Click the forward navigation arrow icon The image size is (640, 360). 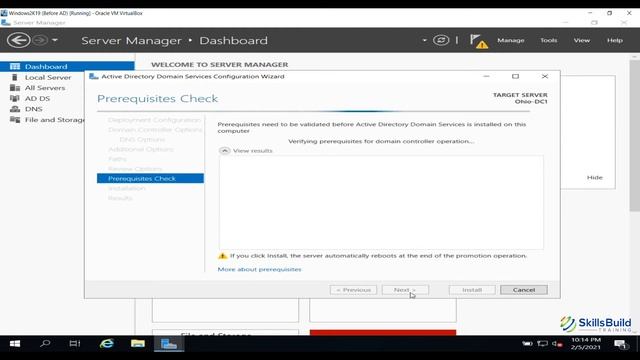click(x=40, y=40)
